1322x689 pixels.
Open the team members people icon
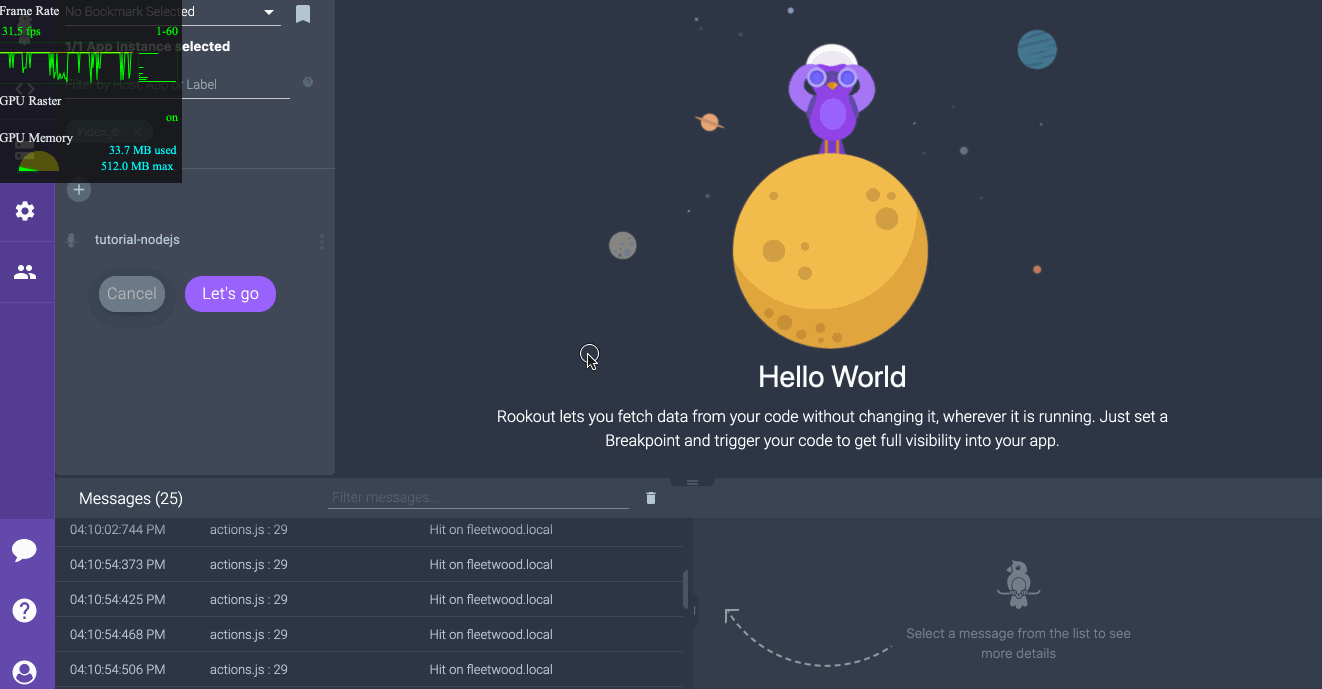click(x=25, y=272)
